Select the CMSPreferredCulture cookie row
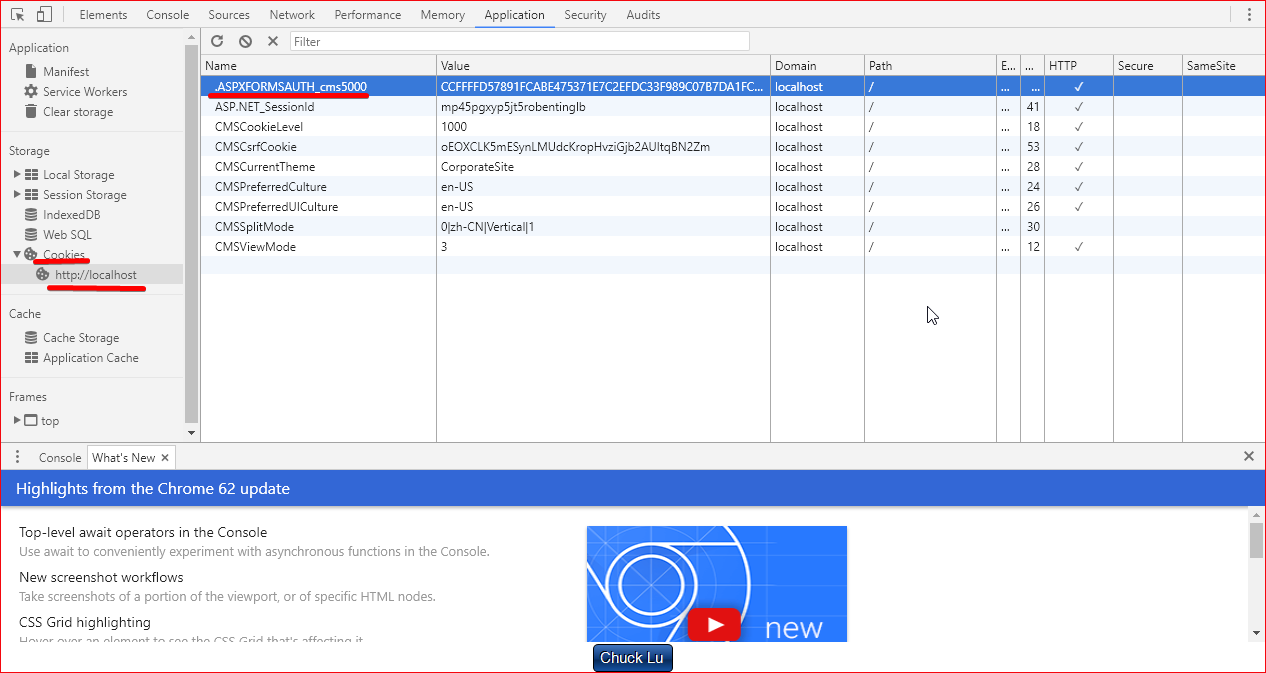Viewport: 1266px width, 673px height. pos(733,187)
